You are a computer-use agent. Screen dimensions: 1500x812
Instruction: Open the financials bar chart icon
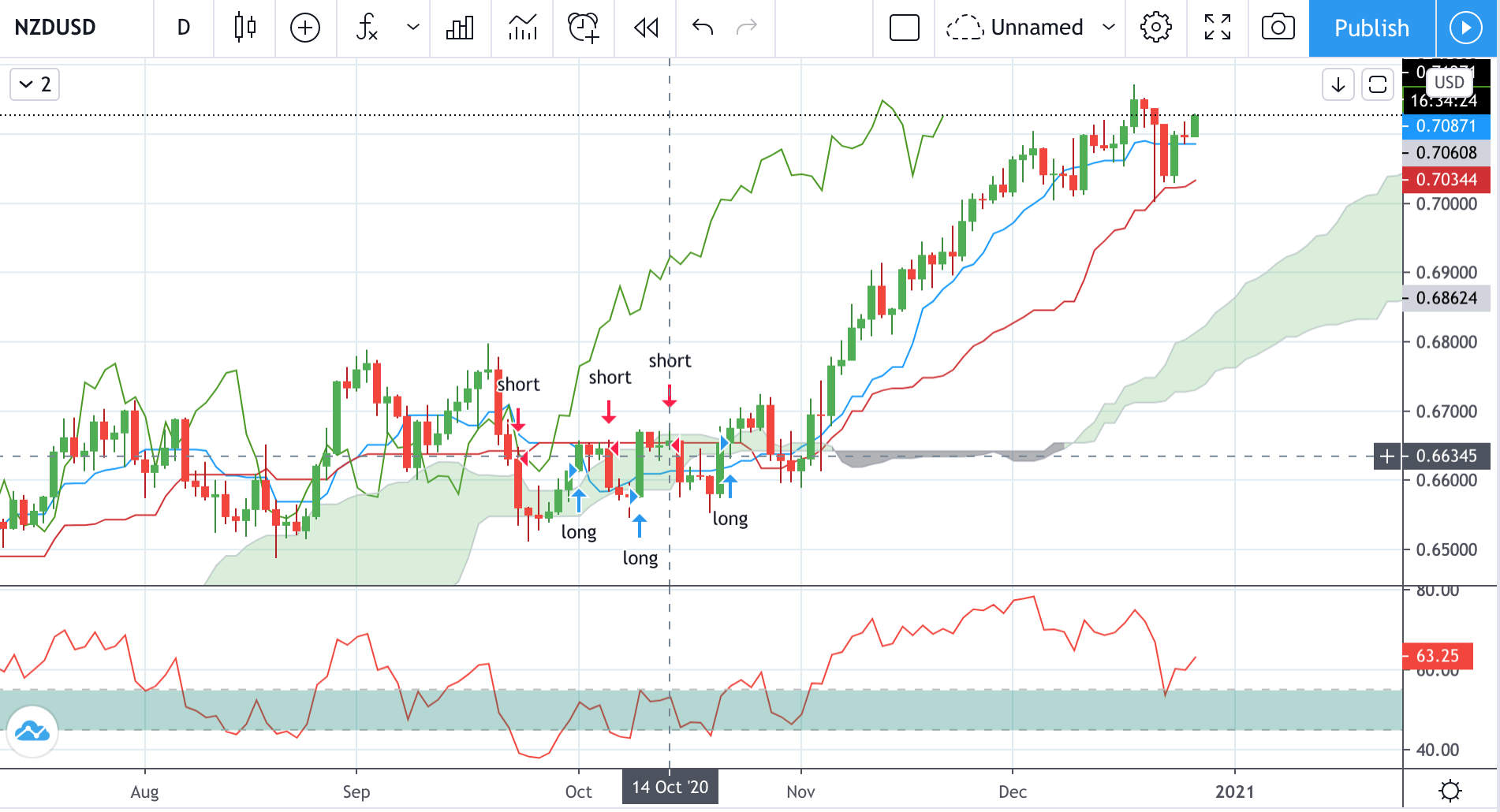tap(460, 28)
